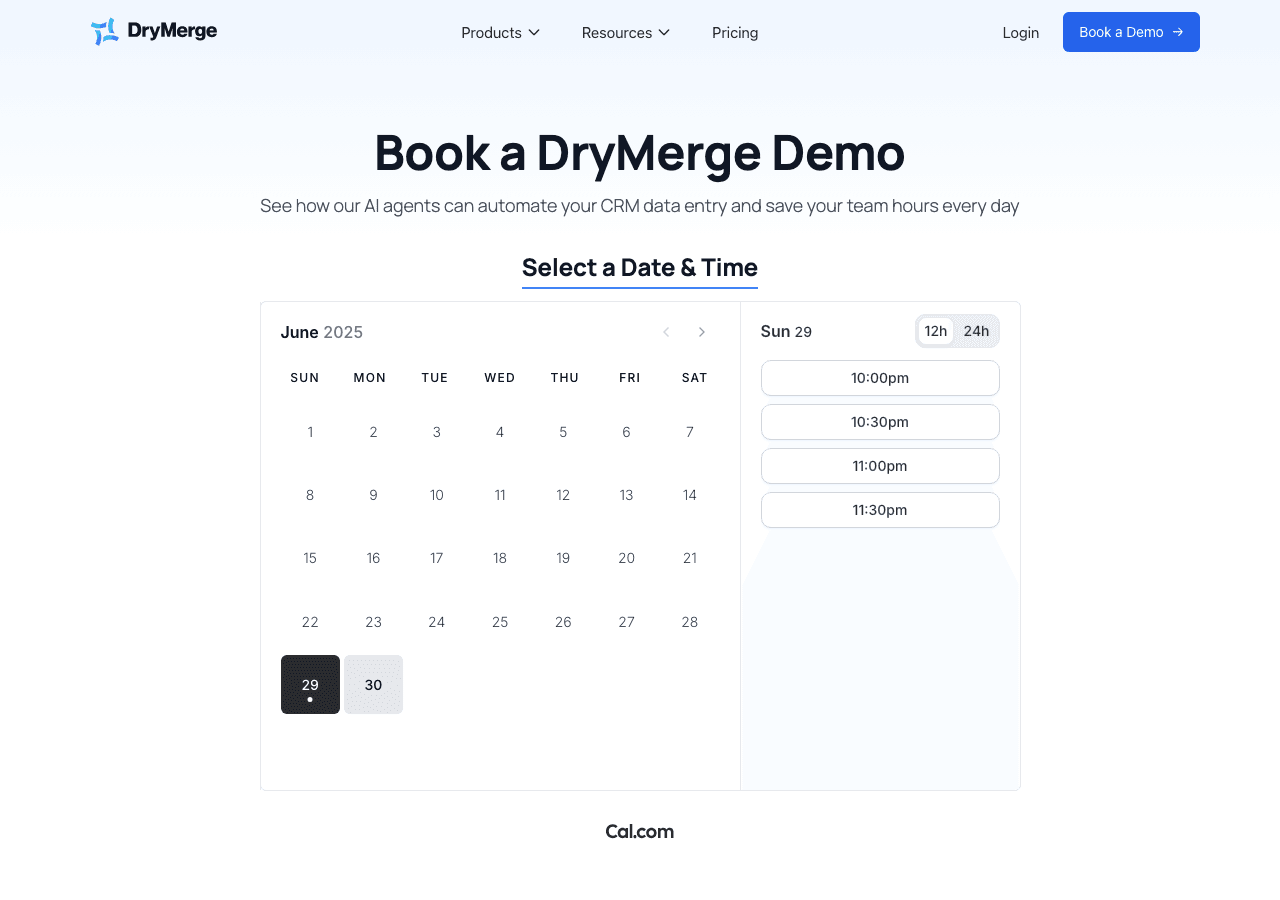Expand the Resources menu
This screenshot has width=1280, height=900.
626,32
